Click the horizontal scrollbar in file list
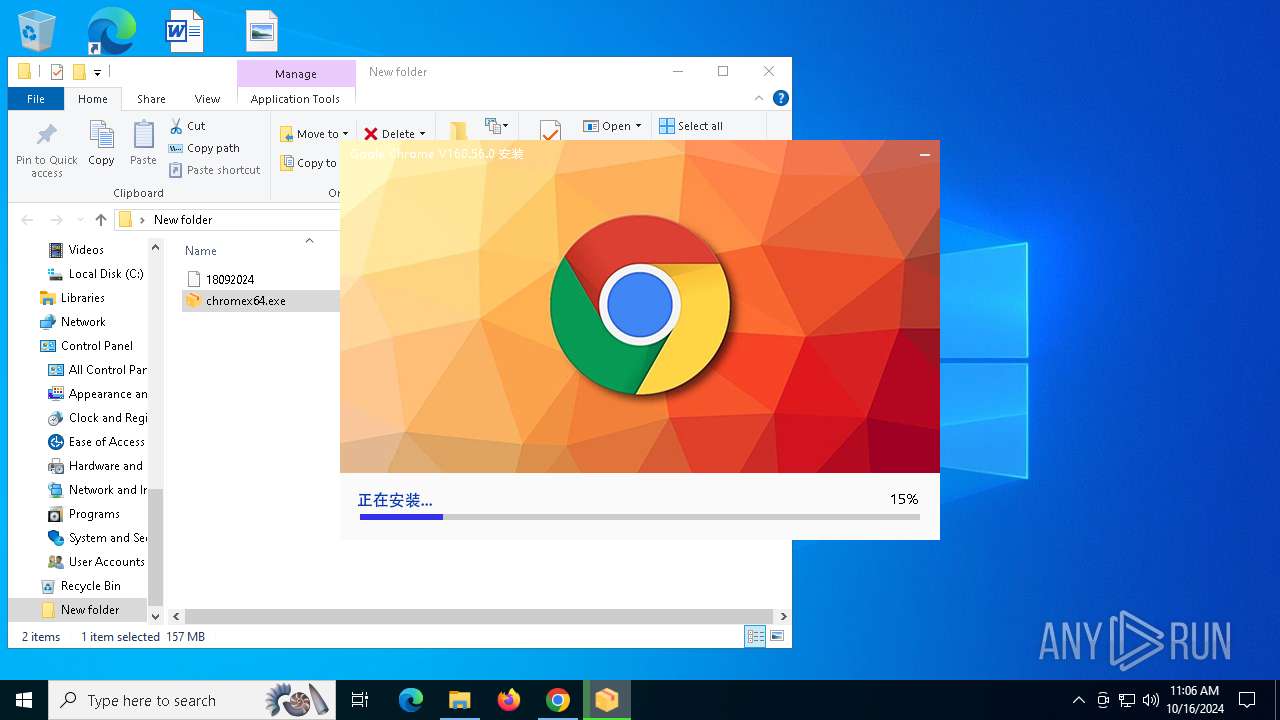 (x=479, y=617)
